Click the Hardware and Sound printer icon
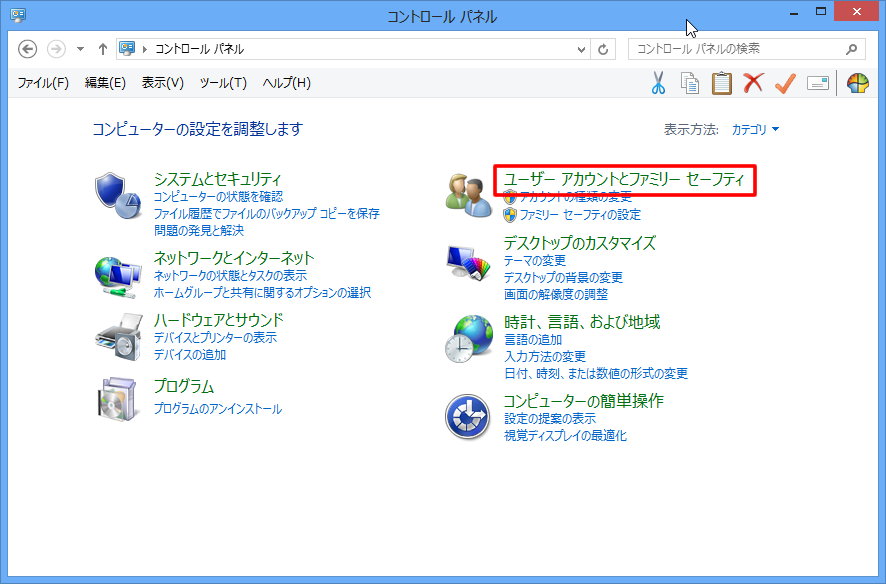The height and width of the screenshot is (584, 886). point(119,337)
